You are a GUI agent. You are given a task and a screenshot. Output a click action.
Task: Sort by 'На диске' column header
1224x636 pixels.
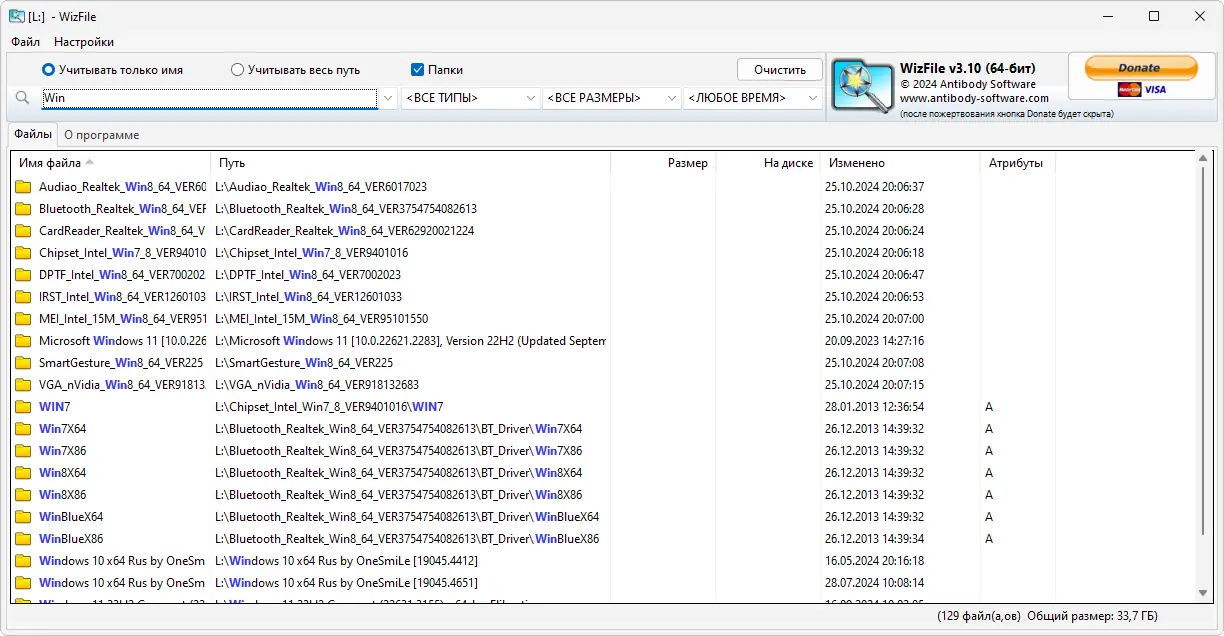point(768,163)
